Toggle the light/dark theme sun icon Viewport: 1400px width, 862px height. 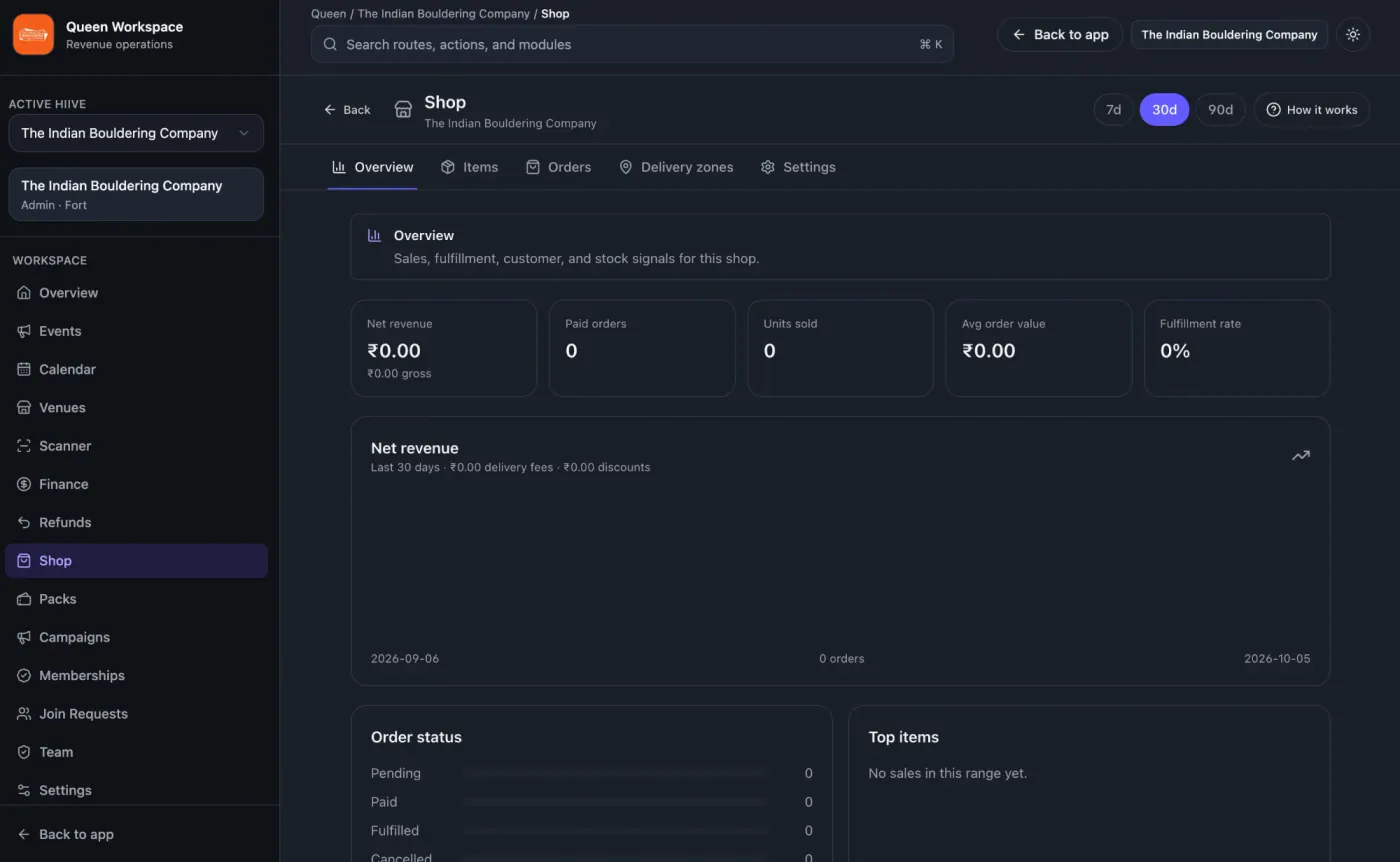pos(1353,34)
